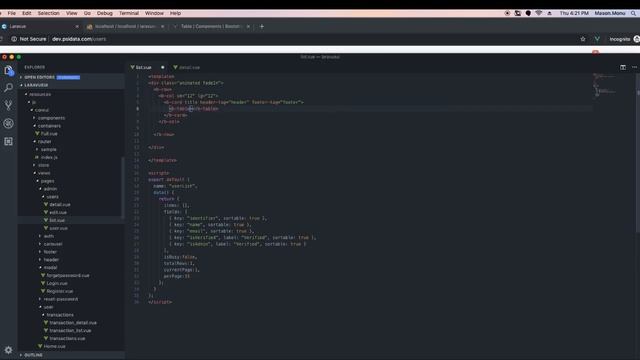The width and height of the screenshot is (640, 360).
Task: Close the localhost phpMyAdmin browser tab
Action: pyautogui.click(x=162, y=27)
